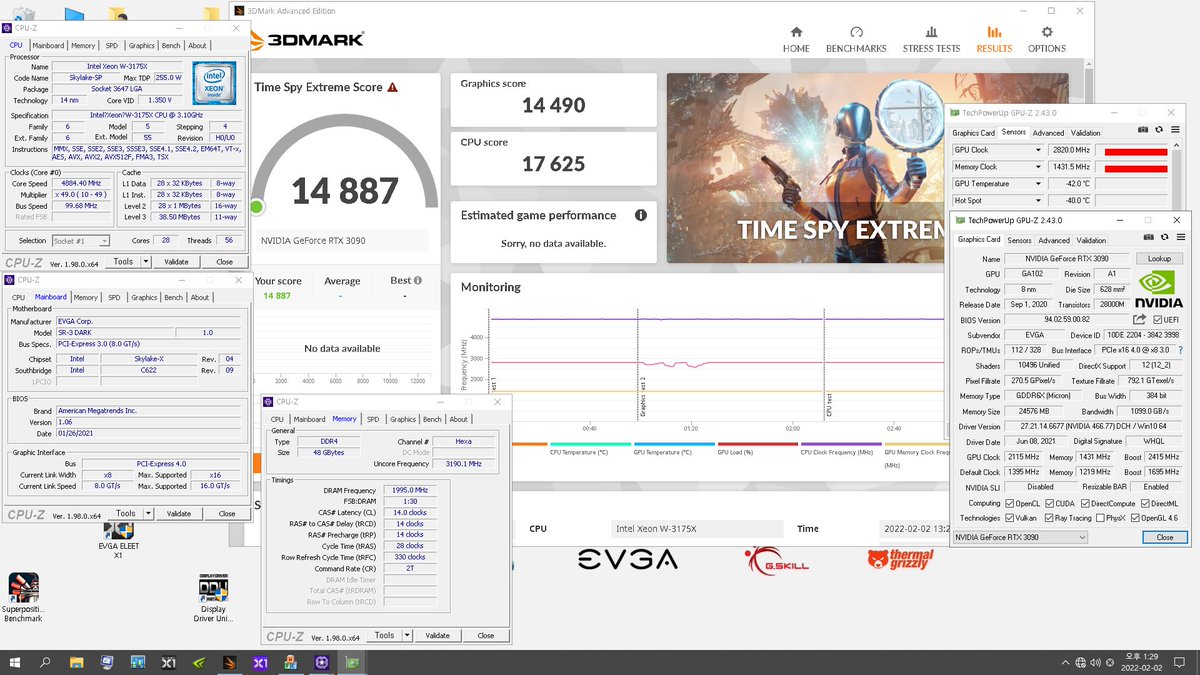Open Tools dropdown arrow in CPU-Z CPU window
The image size is (1200, 675).
[146, 262]
